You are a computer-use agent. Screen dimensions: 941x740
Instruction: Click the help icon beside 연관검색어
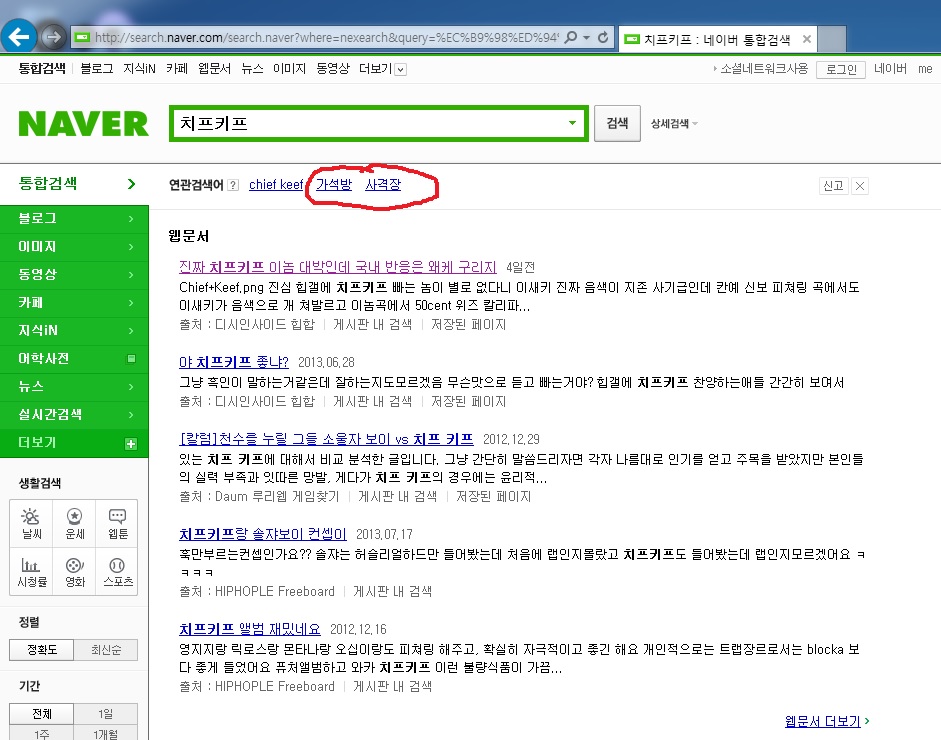[x=233, y=185]
